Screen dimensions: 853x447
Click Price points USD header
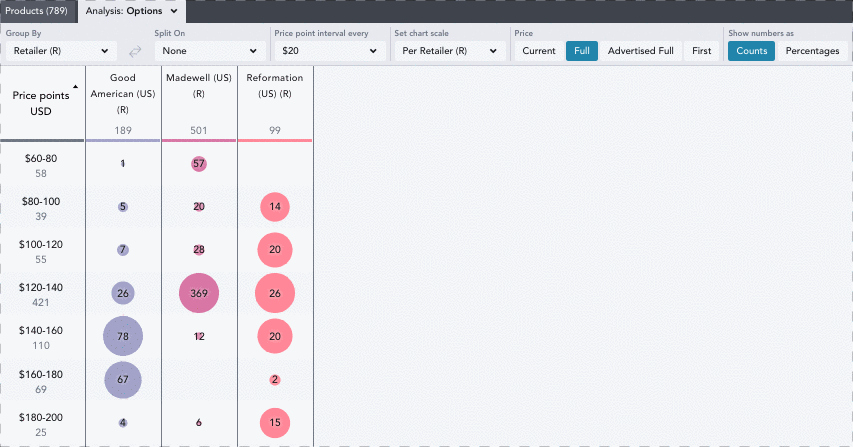click(x=41, y=103)
